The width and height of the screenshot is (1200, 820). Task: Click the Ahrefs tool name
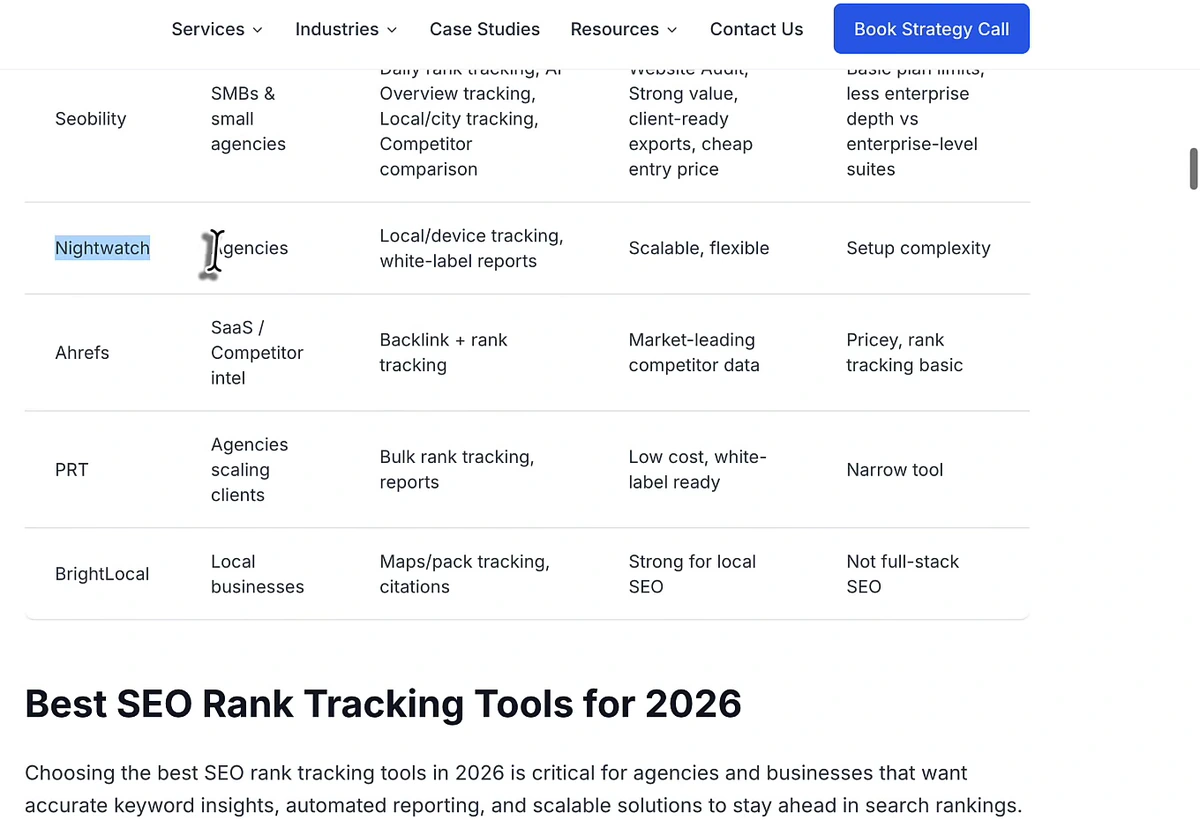82,353
